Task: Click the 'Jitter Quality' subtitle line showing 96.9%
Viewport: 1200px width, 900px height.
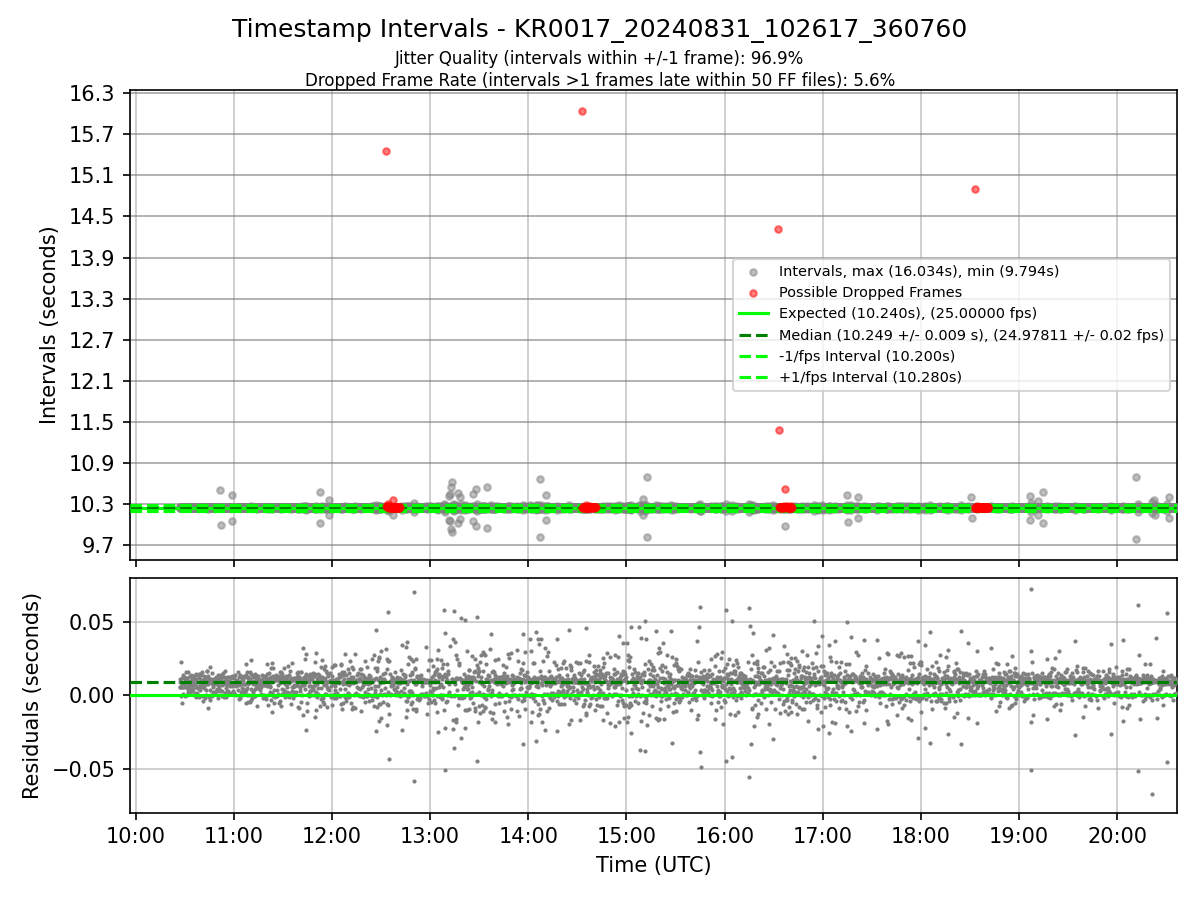Action: (599, 58)
